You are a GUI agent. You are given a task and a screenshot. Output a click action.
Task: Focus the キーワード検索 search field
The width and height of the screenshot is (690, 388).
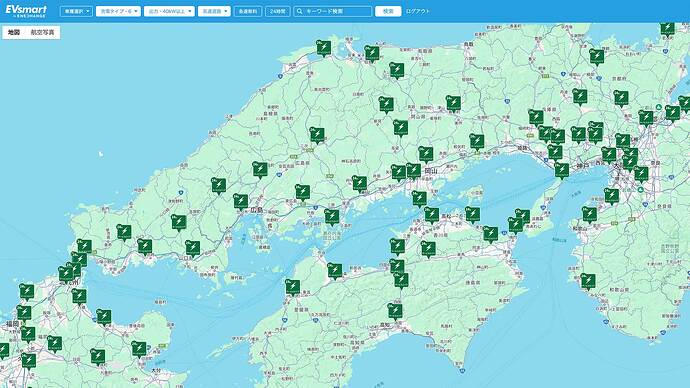tap(333, 11)
